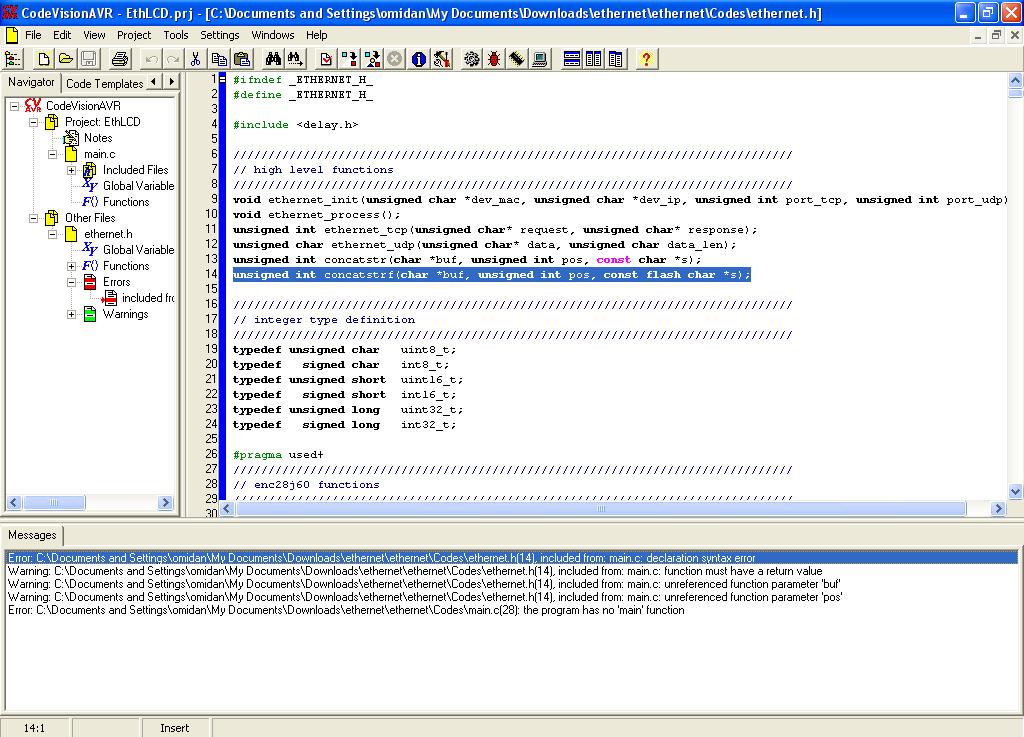Open the Project menu
This screenshot has height=737, width=1024.
coord(134,35)
